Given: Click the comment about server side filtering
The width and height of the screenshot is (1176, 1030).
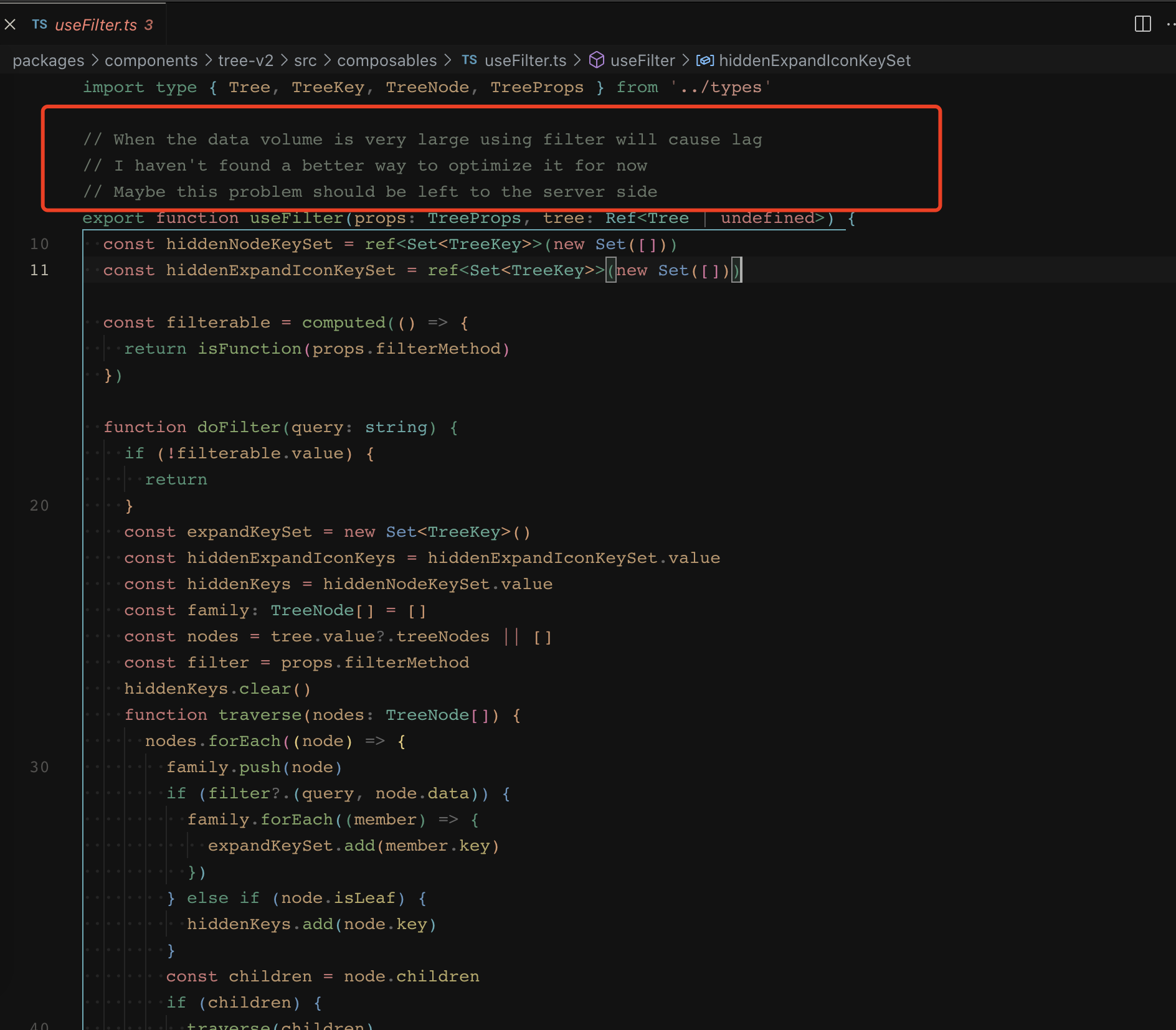Looking at the screenshot, I should pos(372,191).
